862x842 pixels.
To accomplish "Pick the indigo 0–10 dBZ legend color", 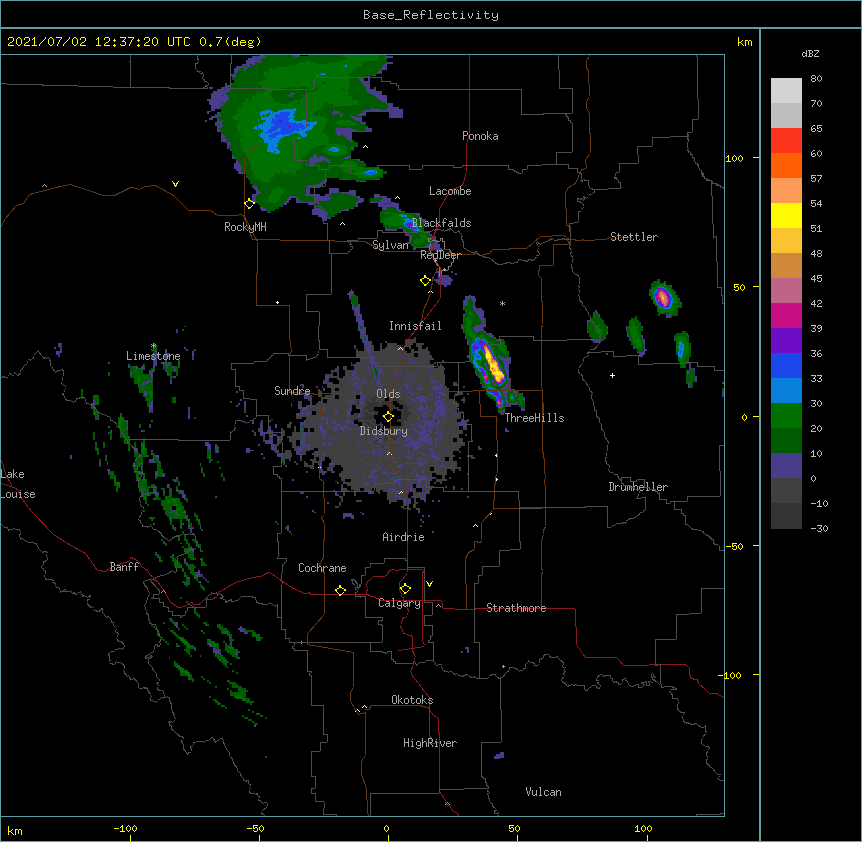I will [x=786, y=466].
